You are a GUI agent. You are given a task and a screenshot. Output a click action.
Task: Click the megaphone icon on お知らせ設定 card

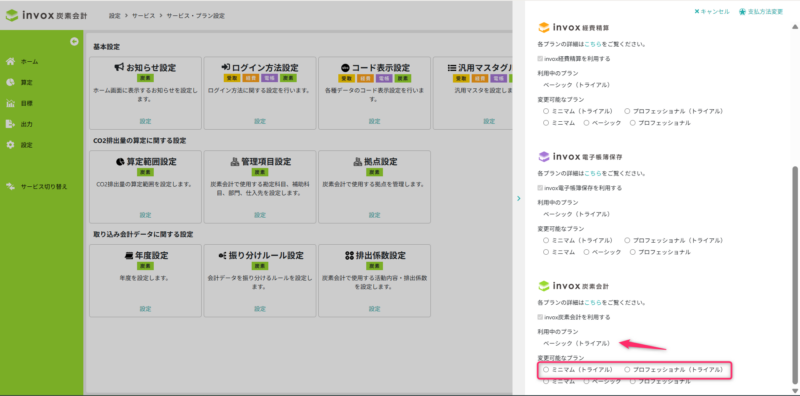(x=119, y=67)
